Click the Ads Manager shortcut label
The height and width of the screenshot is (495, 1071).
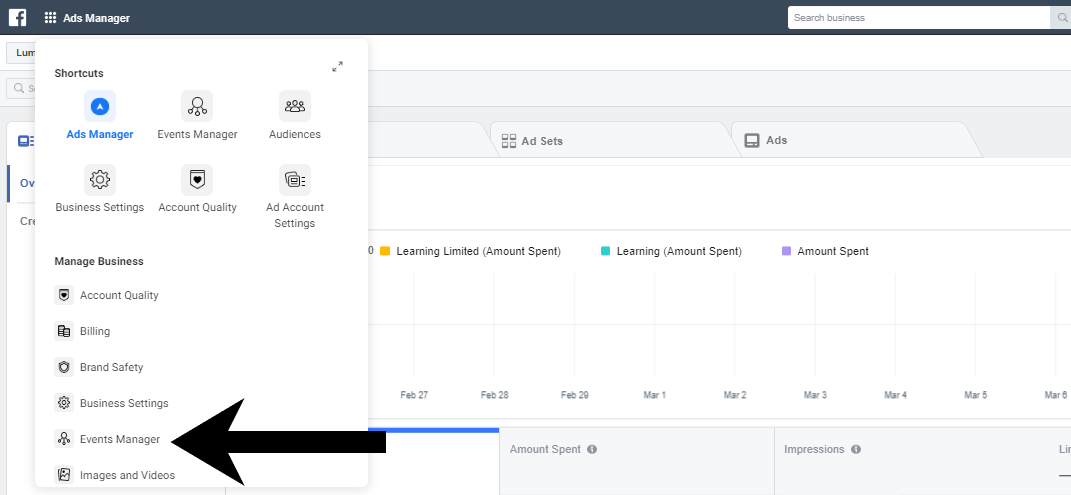(x=100, y=135)
